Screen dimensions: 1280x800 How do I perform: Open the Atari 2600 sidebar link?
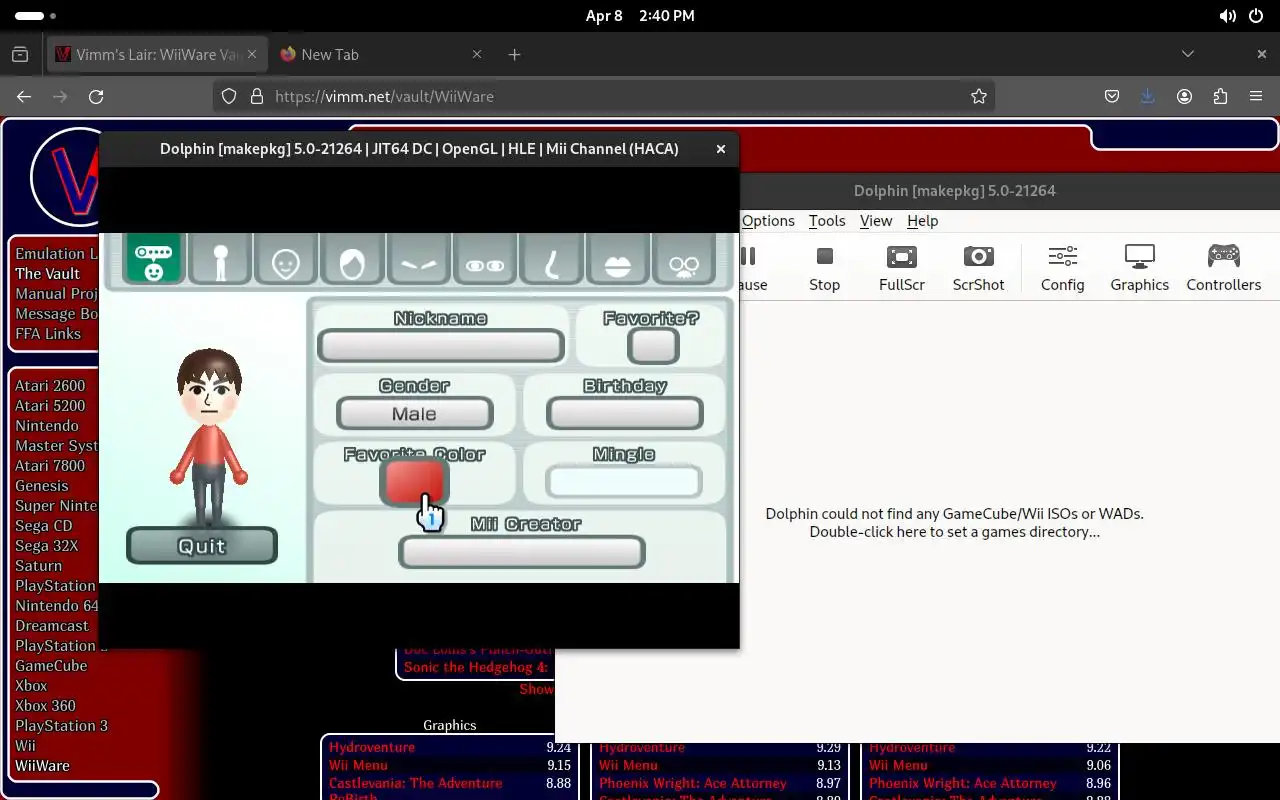50,385
